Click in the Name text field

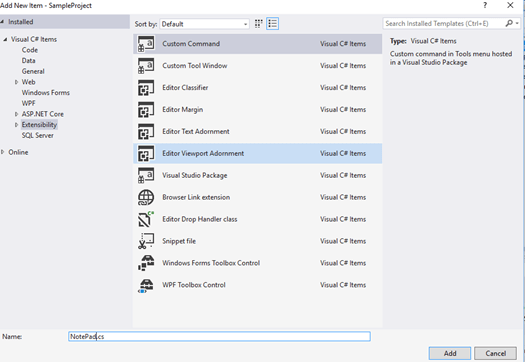pos(219,337)
